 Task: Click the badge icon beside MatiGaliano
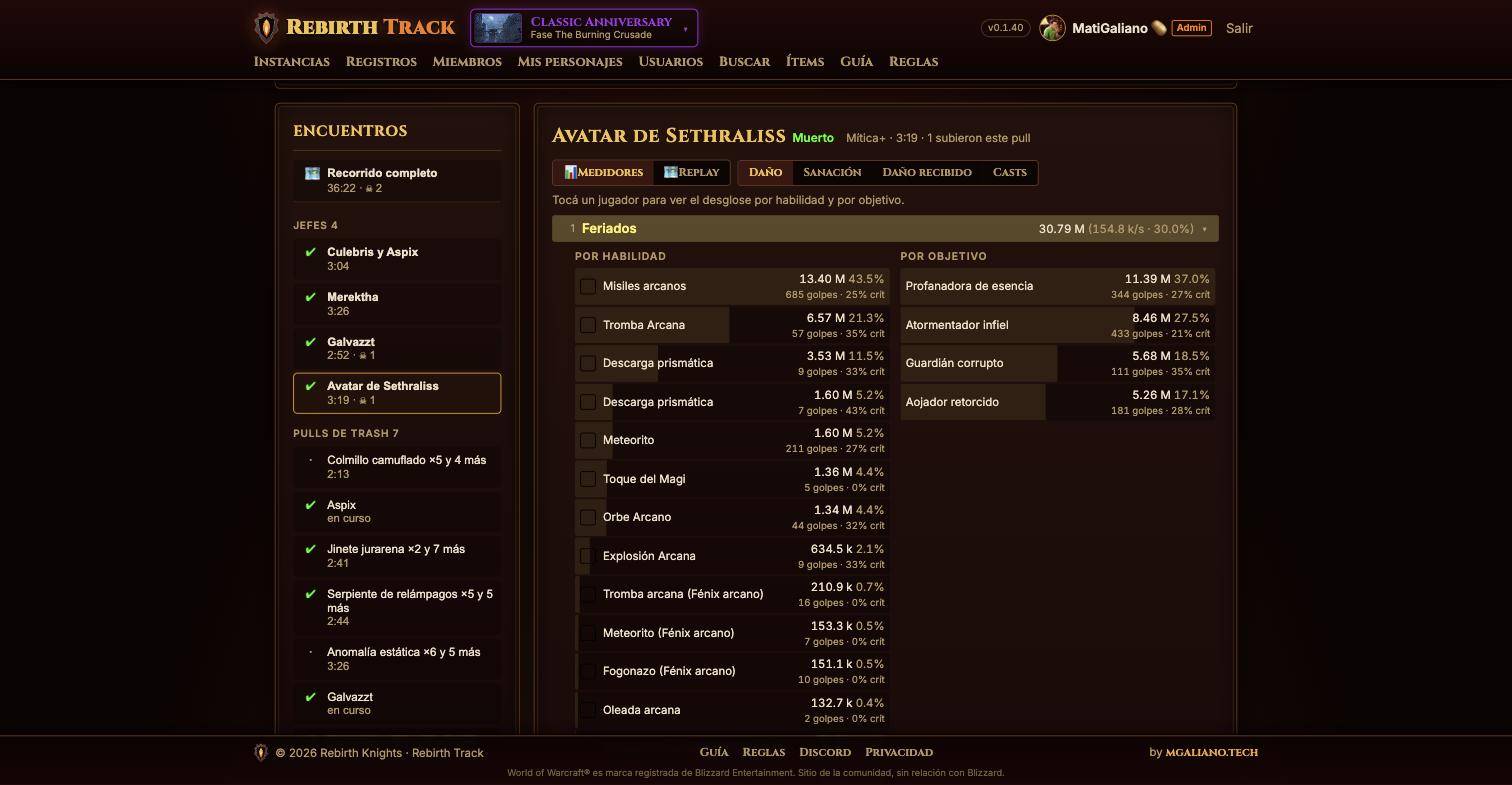[x=1159, y=28]
